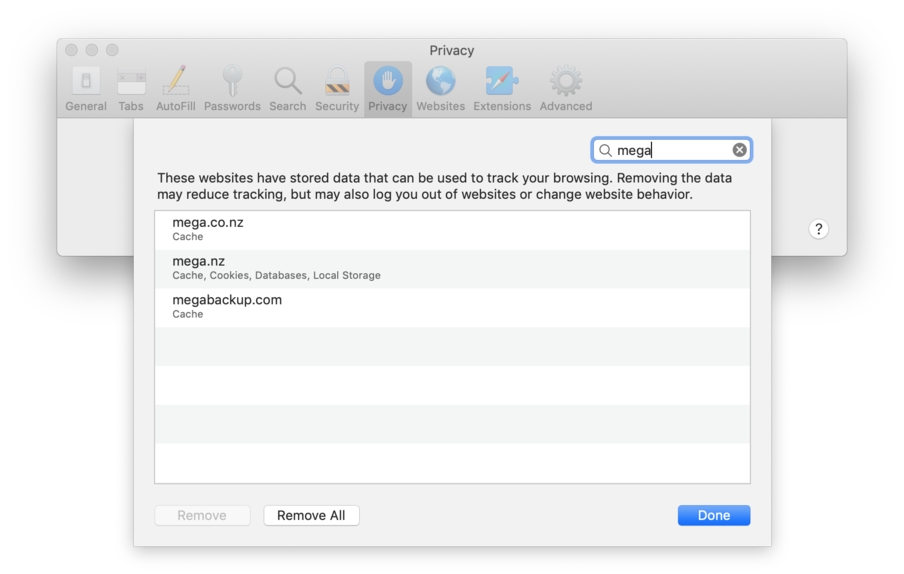Open the Websites preferences pane

click(440, 89)
